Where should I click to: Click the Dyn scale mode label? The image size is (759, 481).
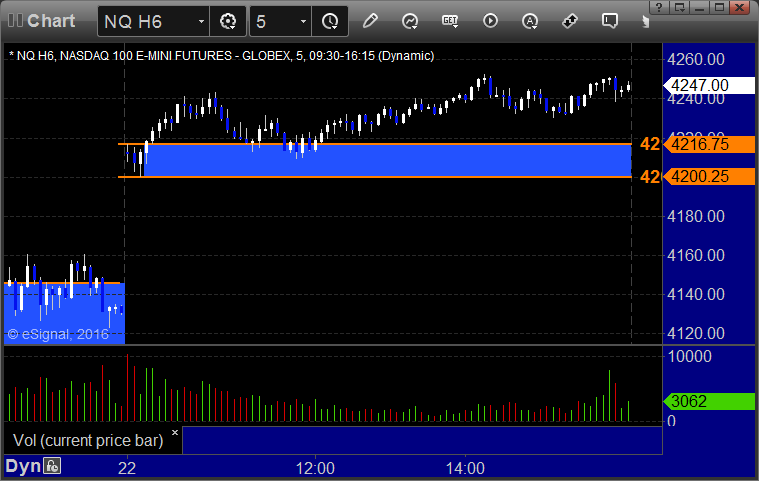[23, 466]
